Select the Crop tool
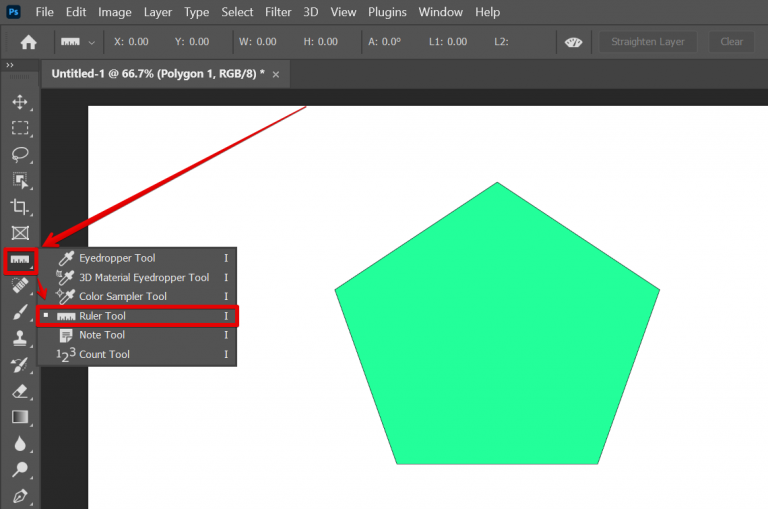 pyautogui.click(x=19, y=206)
